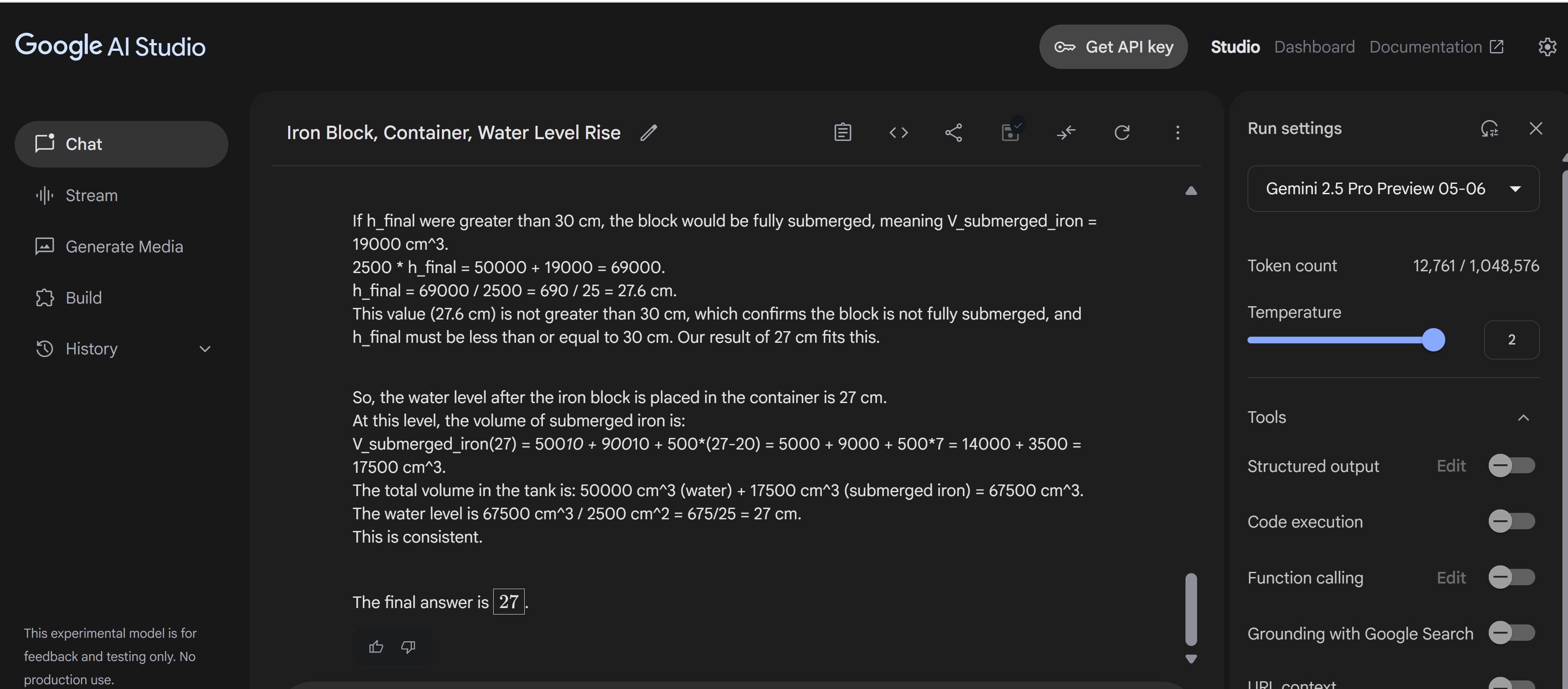Edit the chat title with pencil icon
Image resolution: width=1568 pixels, height=689 pixels.
(649, 133)
